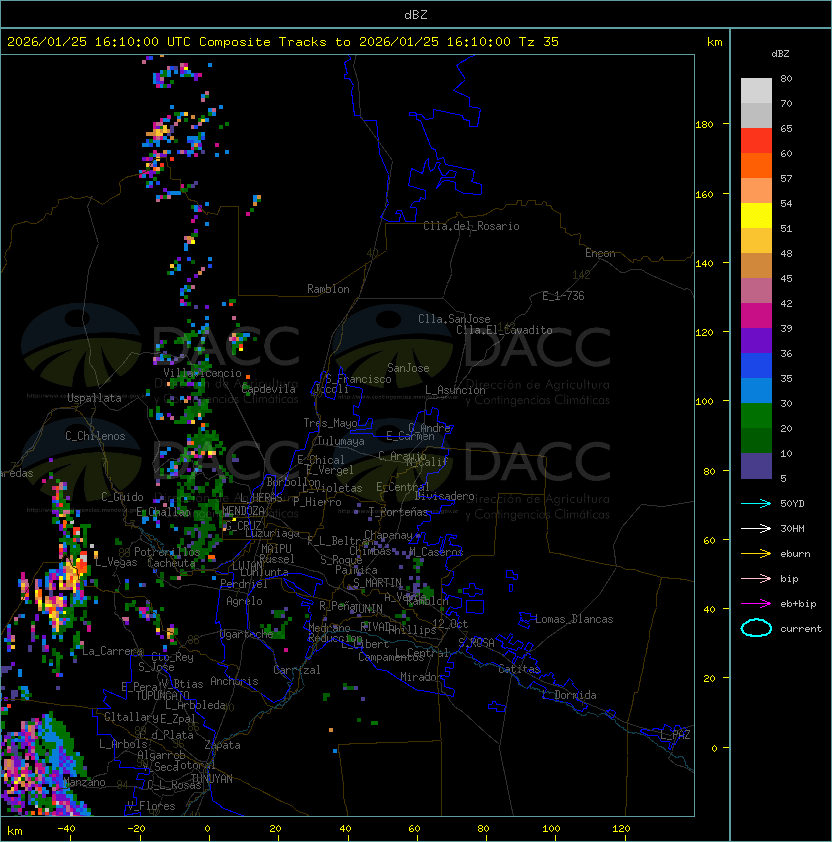The width and height of the screenshot is (832, 842).
Task: Click the 'Villavicencio' map label
Action: (202, 373)
